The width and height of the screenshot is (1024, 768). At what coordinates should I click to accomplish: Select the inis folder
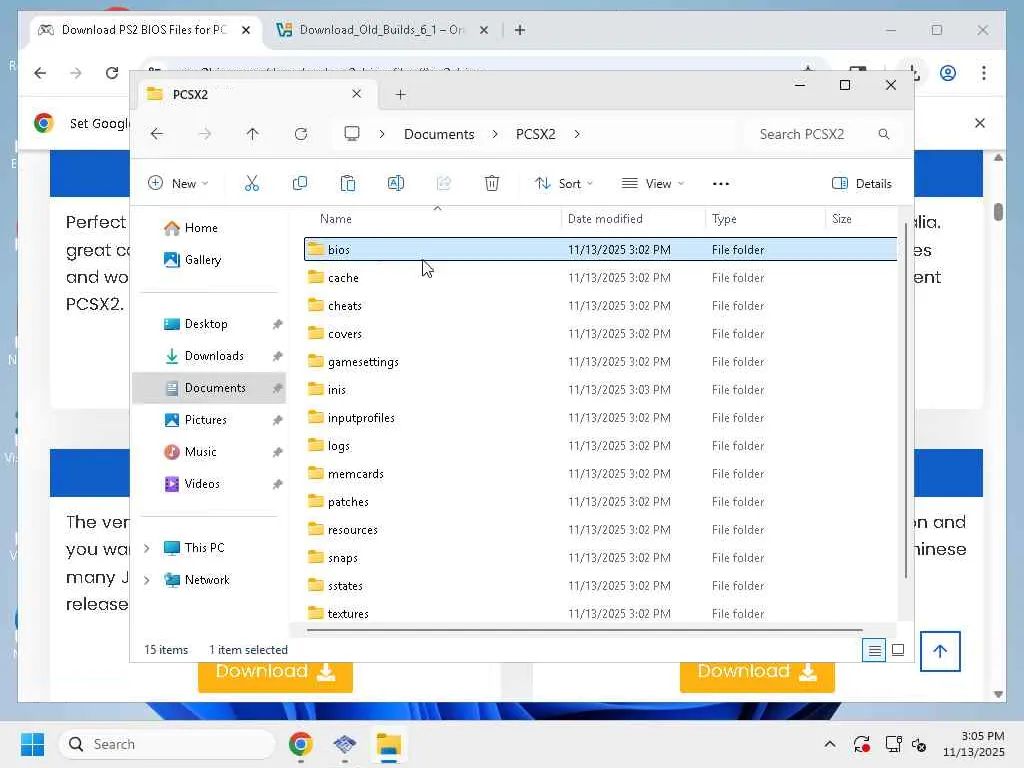point(600,390)
